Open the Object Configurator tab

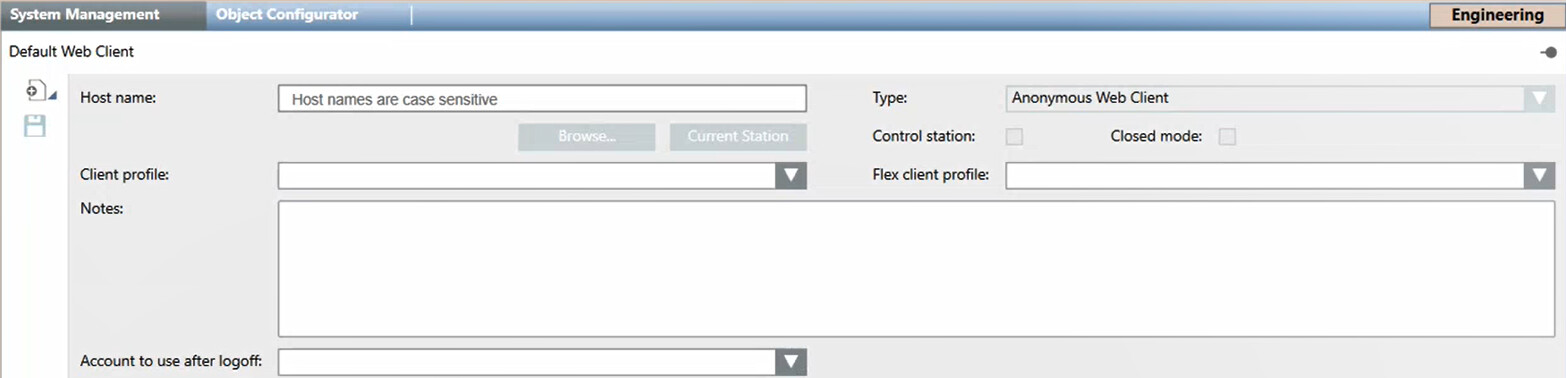point(287,15)
